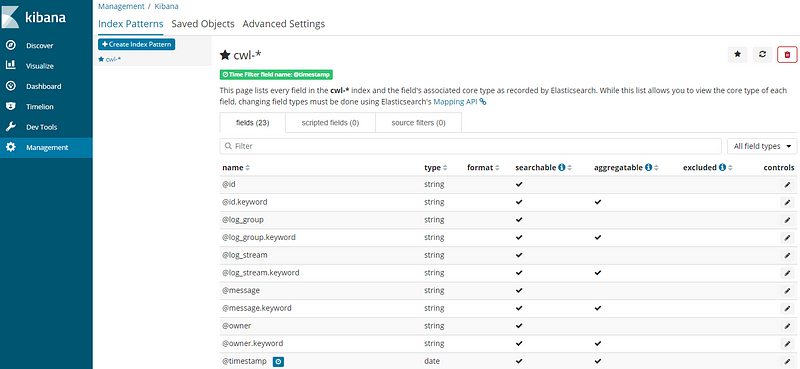Click the Create Index Pattern button
This screenshot has width=800, height=369.
[x=137, y=44]
